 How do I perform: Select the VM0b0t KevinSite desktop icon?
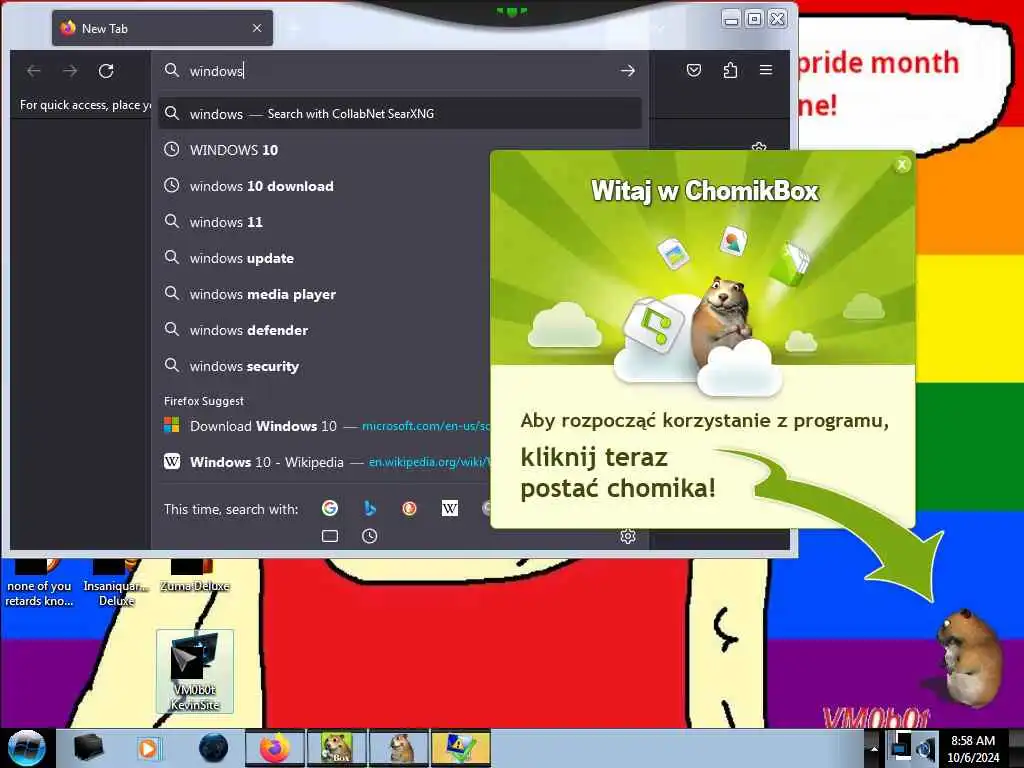pyautogui.click(x=195, y=671)
